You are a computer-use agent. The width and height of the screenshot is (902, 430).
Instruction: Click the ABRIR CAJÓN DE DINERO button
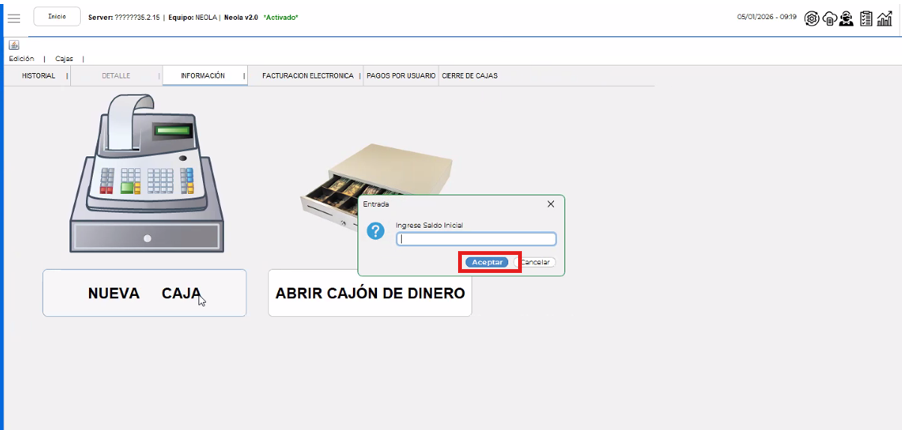point(369,293)
